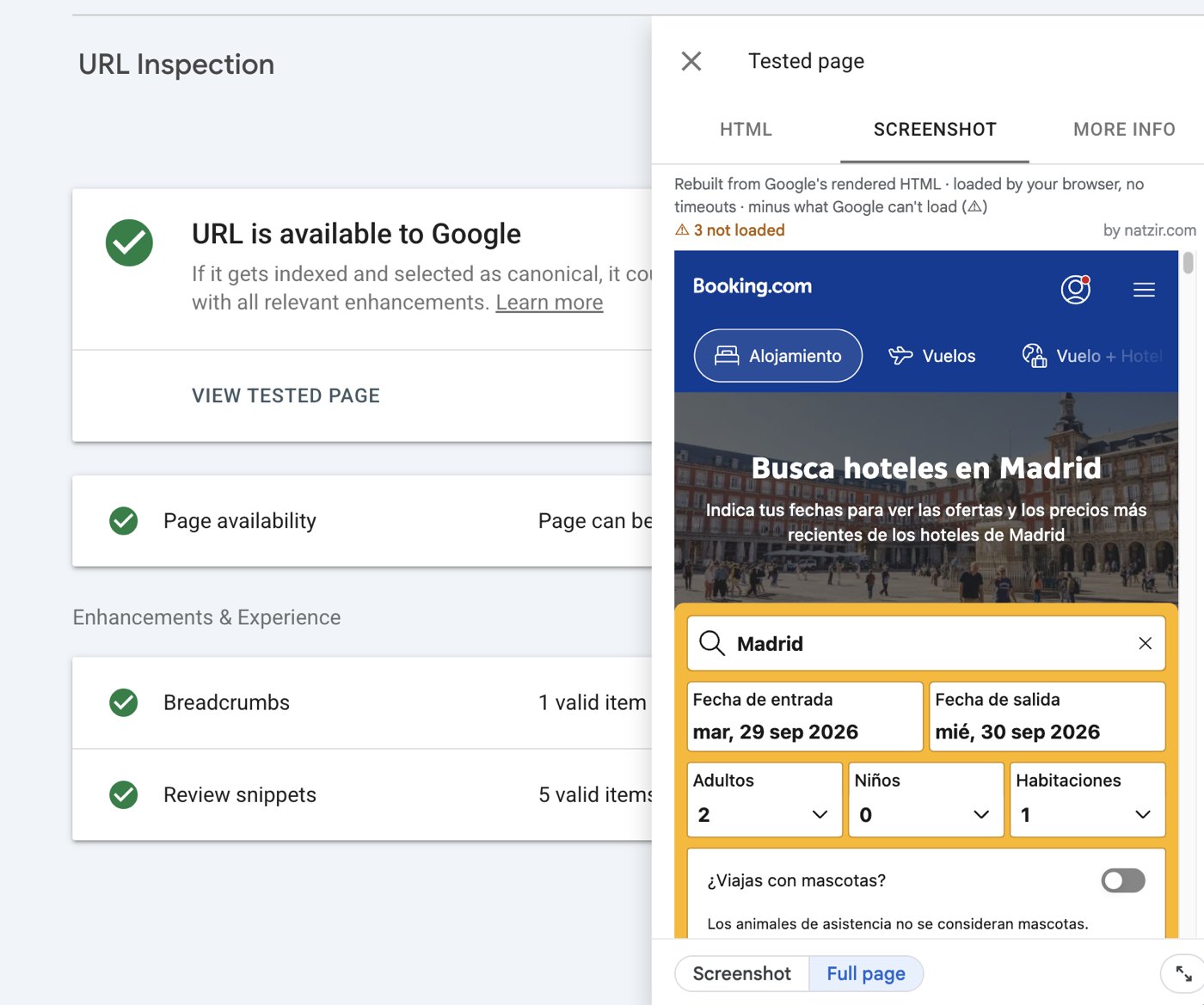The width and height of the screenshot is (1204, 1005).
Task: Open the Booking.com hamburger menu
Action: pyautogui.click(x=1144, y=290)
